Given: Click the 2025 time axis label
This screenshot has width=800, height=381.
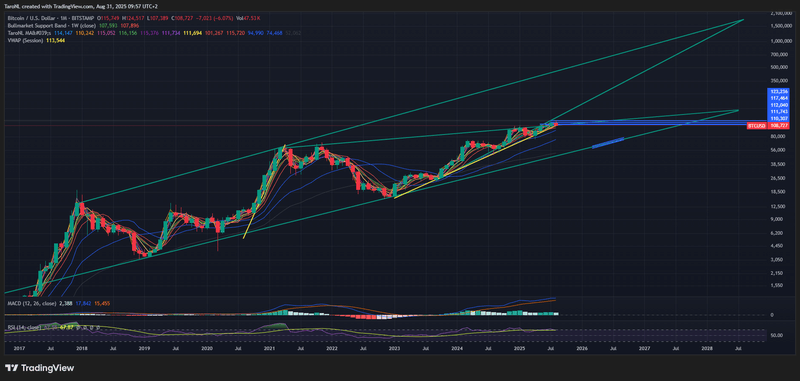Looking at the screenshot, I should click(519, 349).
